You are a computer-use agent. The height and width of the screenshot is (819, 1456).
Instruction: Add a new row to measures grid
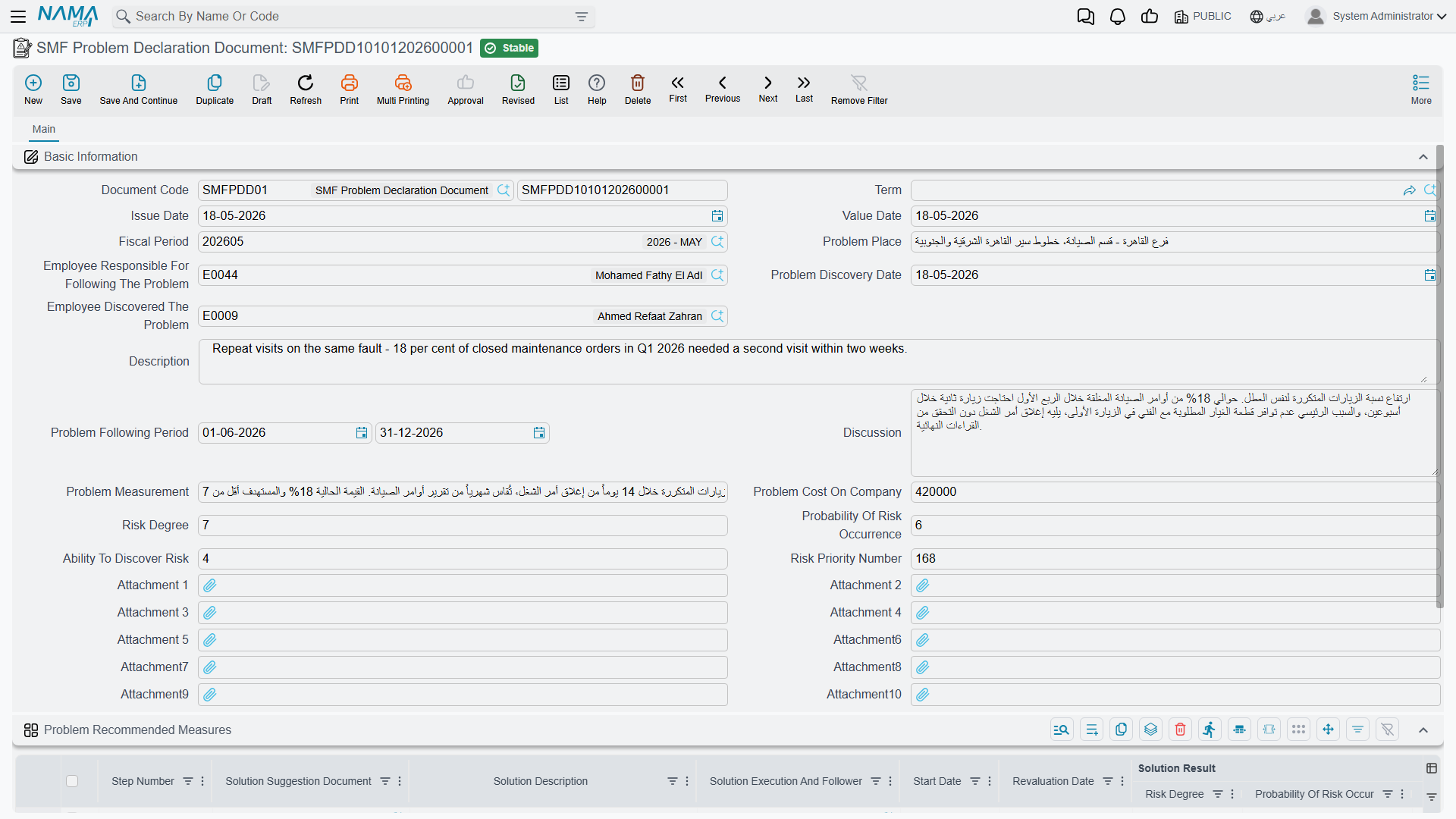(1092, 730)
